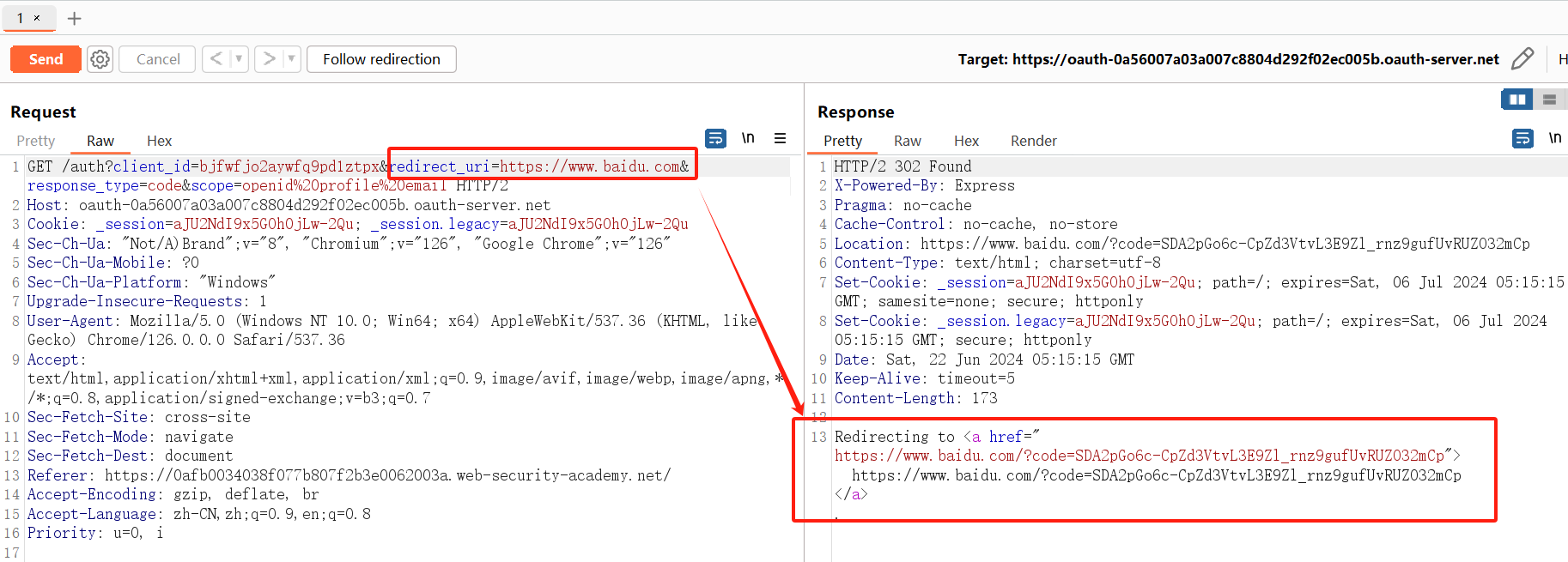The image size is (1568, 562).
Task: Click Date header in response
Action: [984, 360]
